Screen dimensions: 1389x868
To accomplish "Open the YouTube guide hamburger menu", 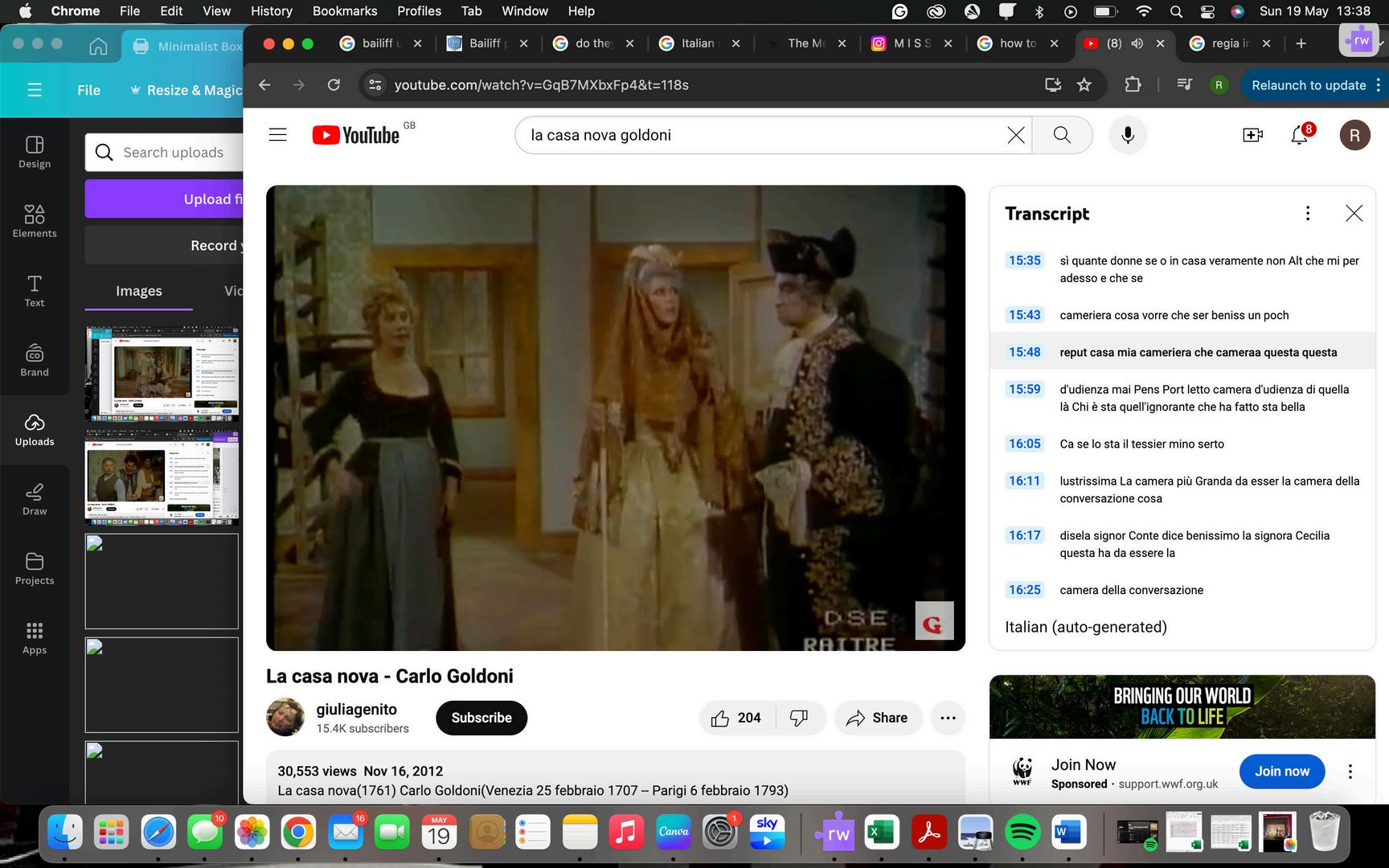I will tap(277, 135).
